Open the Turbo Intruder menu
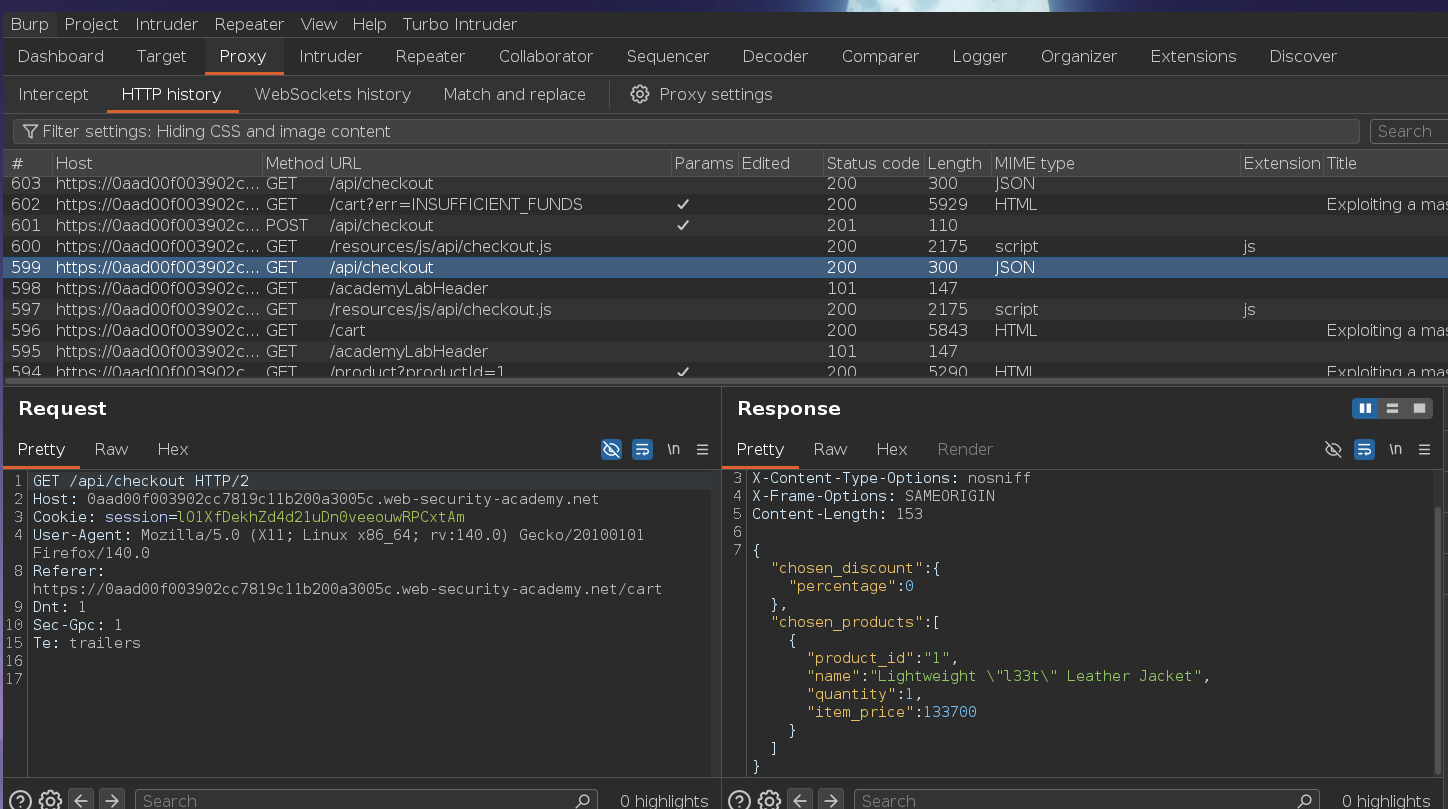The height and width of the screenshot is (809, 1448). (x=460, y=24)
